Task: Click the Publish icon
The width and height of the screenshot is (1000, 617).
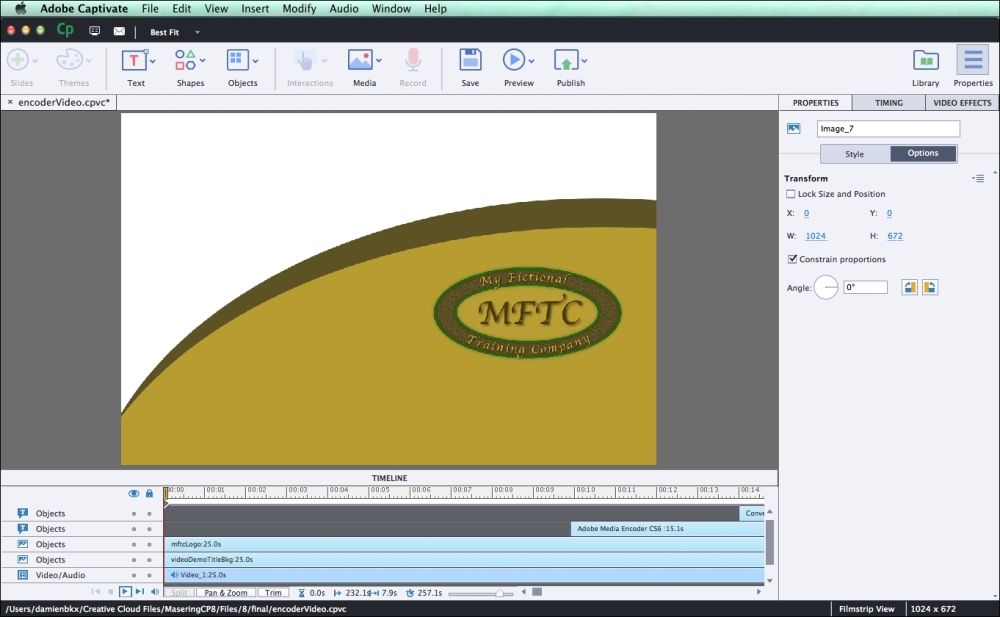Action: (565, 60)
